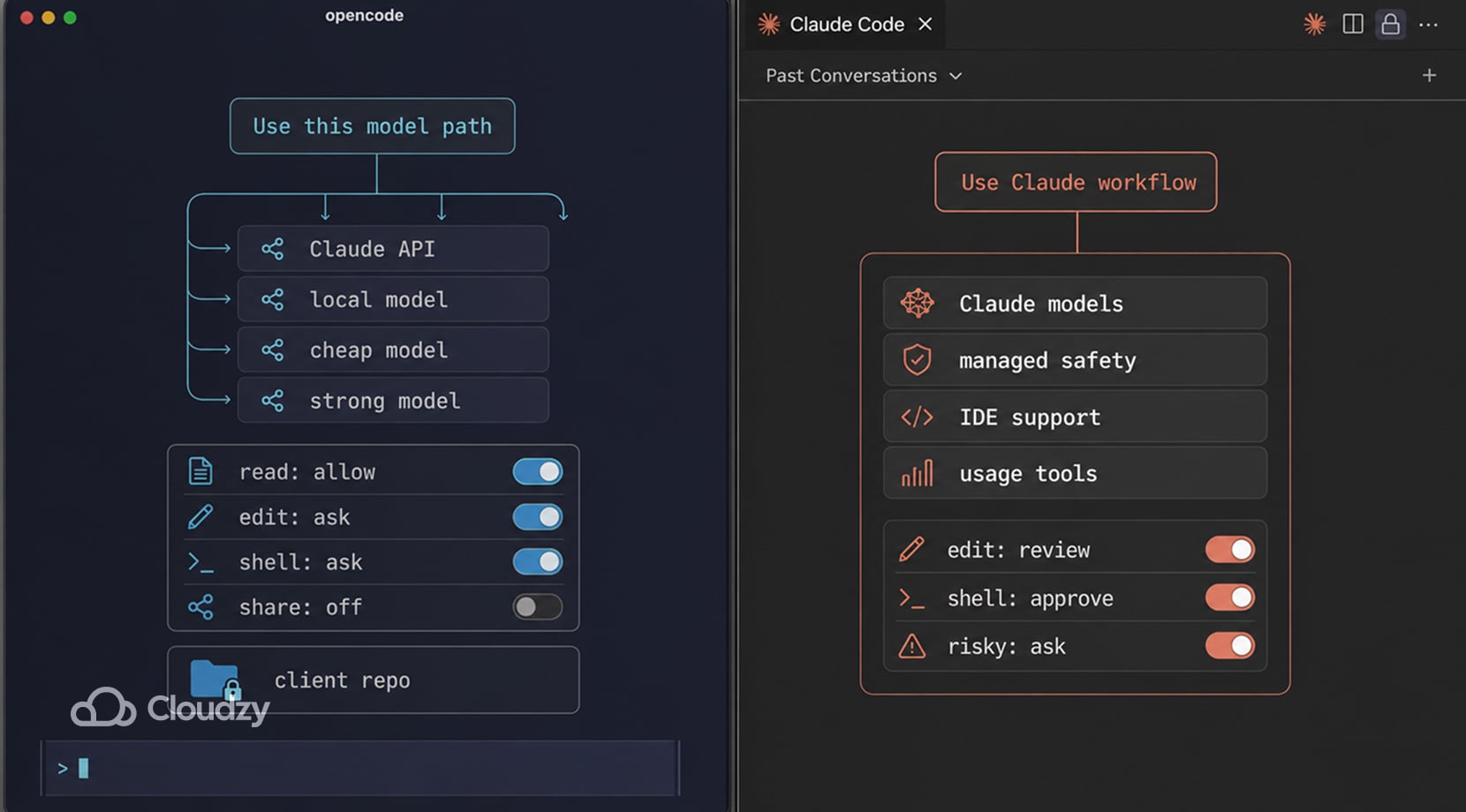Select the IDE support code icon

point(917,417)
